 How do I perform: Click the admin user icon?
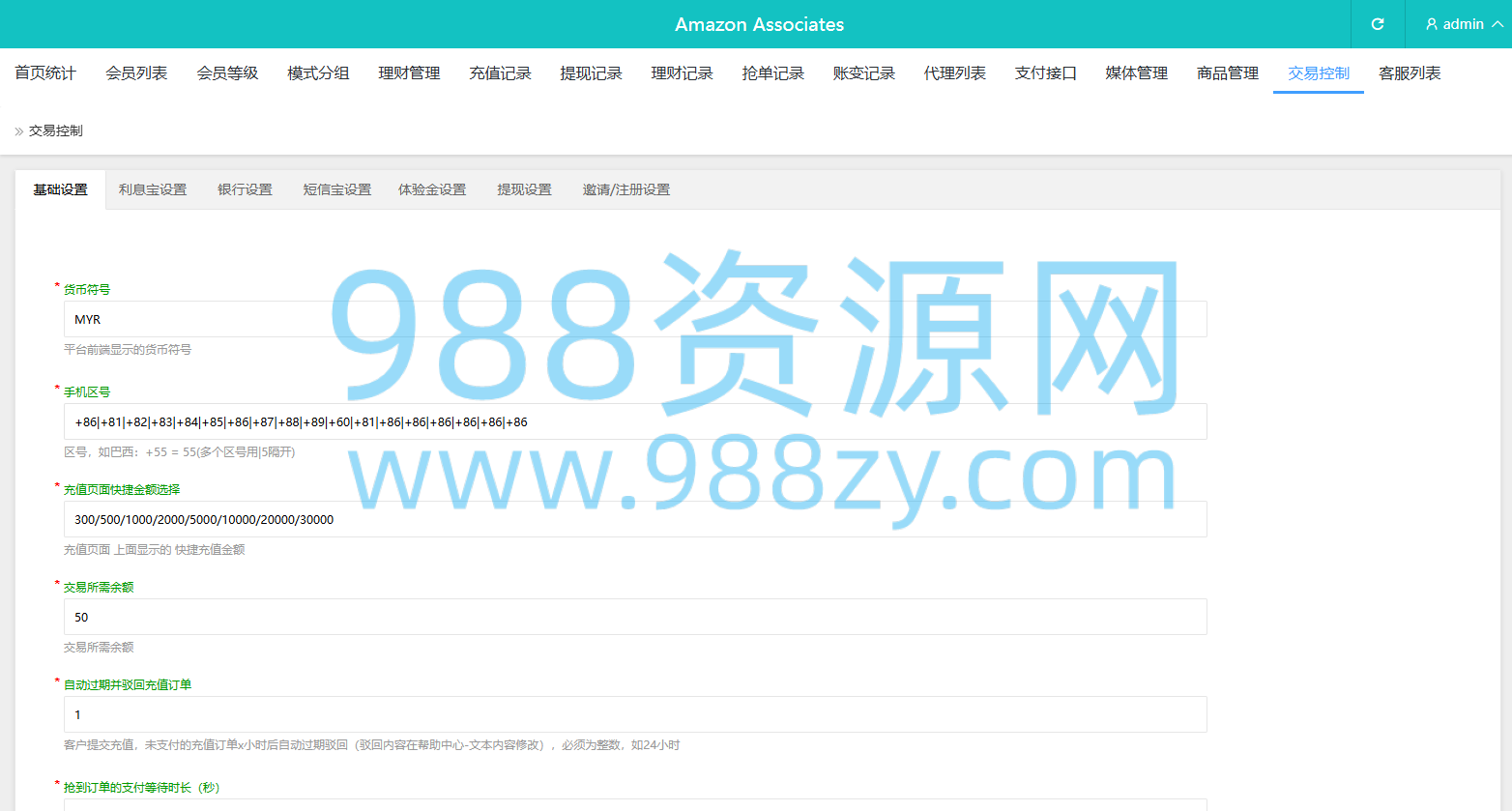[x=1432, y=24]
